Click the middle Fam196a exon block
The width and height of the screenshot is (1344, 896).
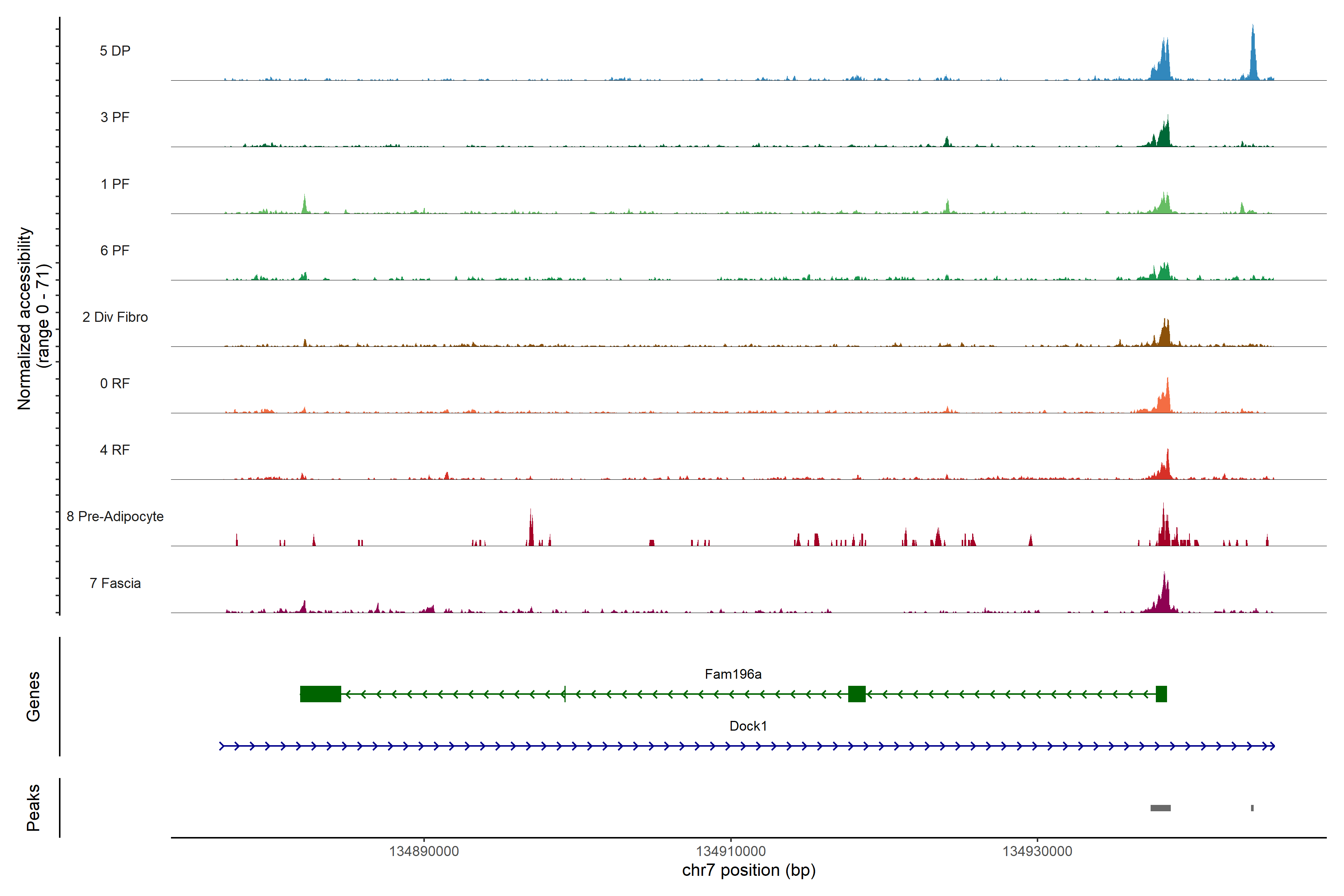pyautogui.click(x=856, y=694)
